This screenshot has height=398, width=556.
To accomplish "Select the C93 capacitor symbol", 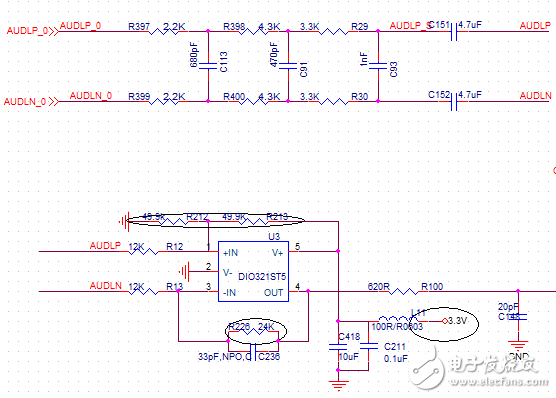I will click(x=378, y=66).
